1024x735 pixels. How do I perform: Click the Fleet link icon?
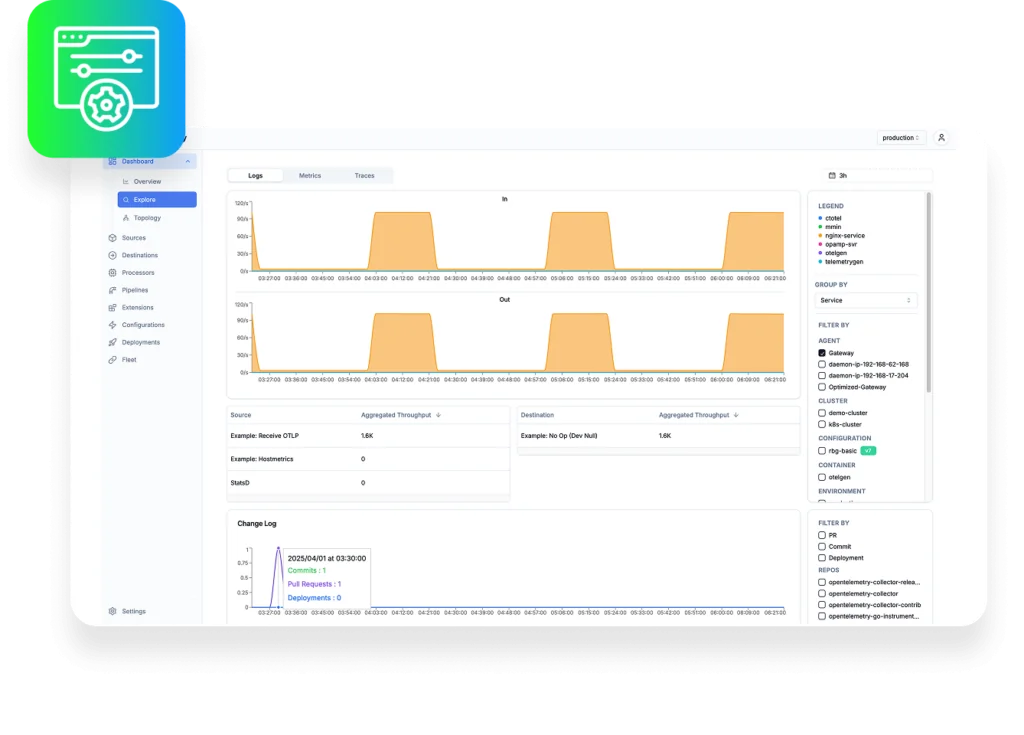tap(113, 359)
